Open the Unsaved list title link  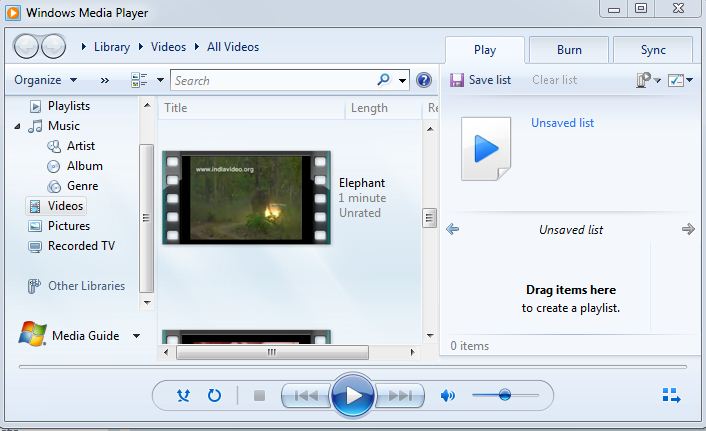(x=562, y=123)
